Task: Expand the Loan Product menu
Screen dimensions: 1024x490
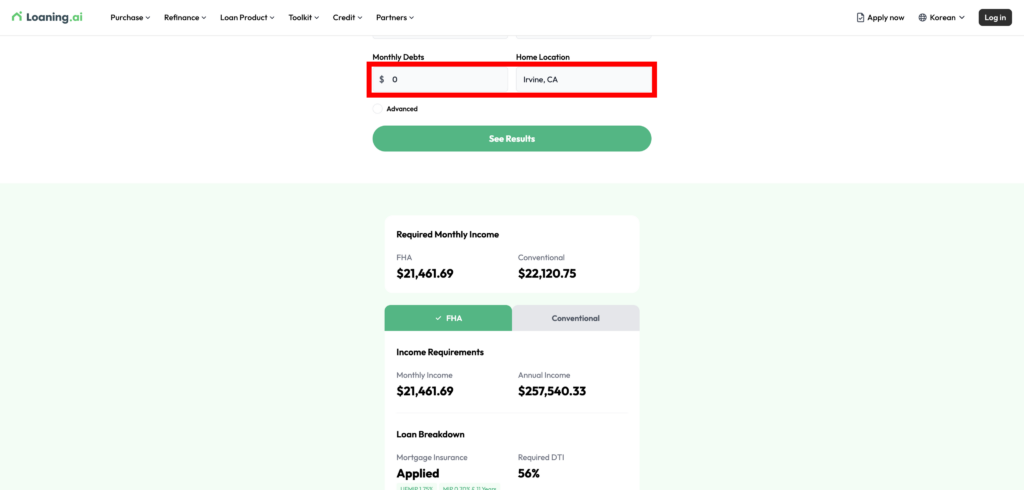Action: point(247,18)
